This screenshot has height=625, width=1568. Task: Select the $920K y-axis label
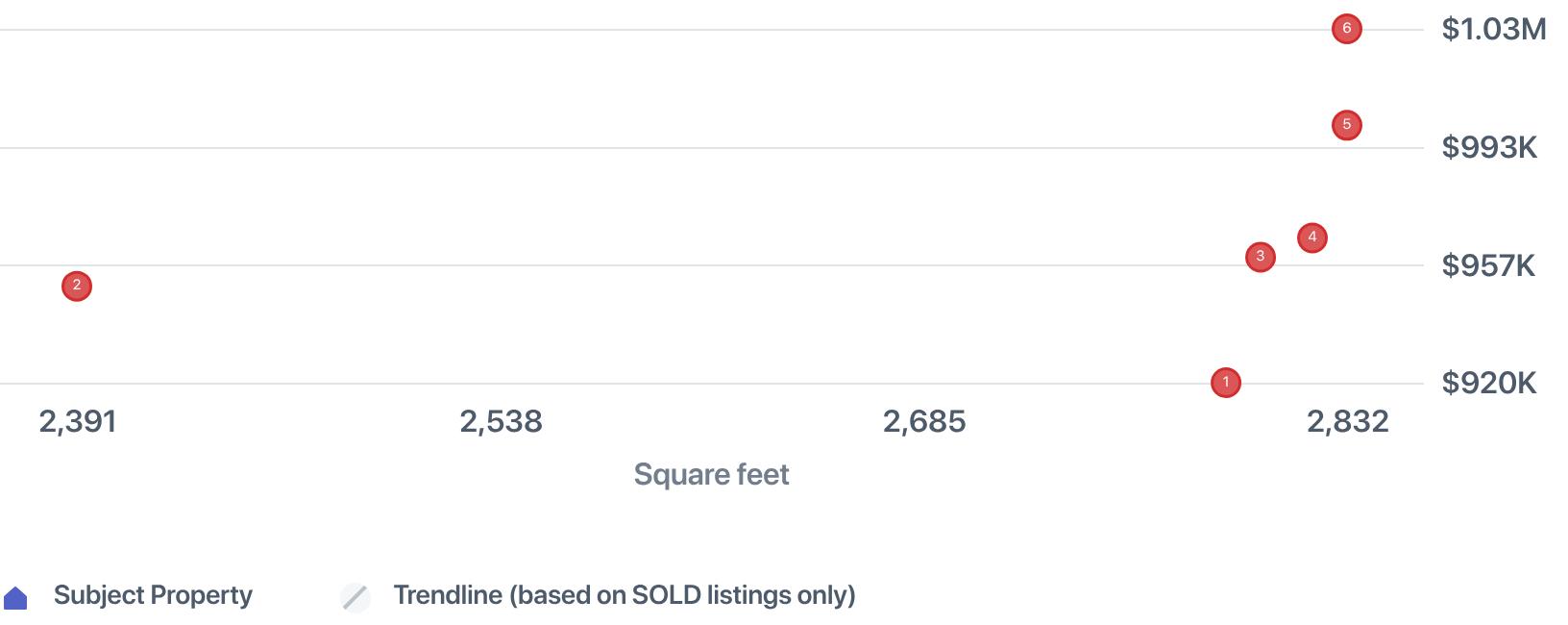(1488, 383)
